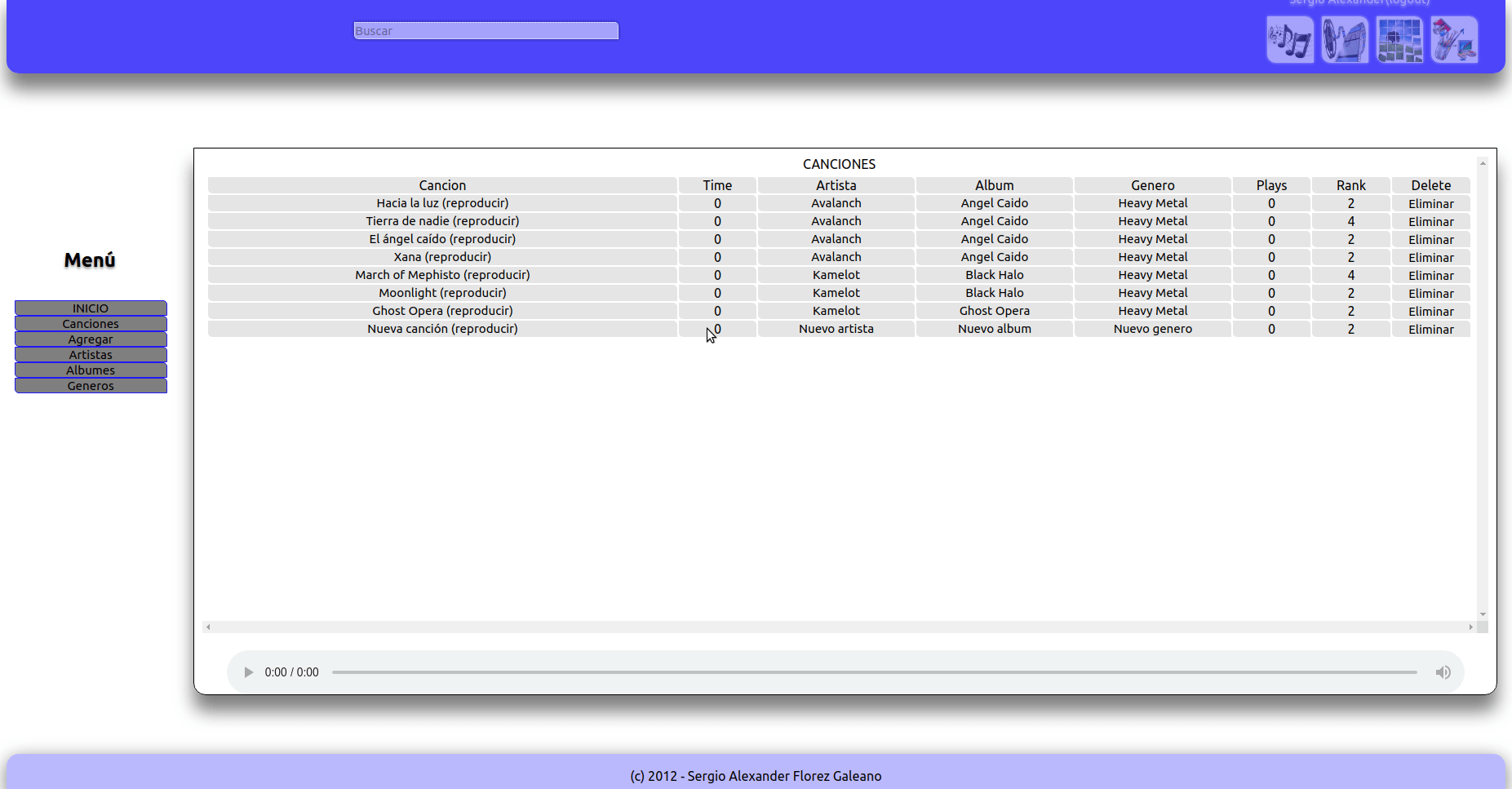Select Agregar in the side menu
1512x789 pixels.
point(91,339)
